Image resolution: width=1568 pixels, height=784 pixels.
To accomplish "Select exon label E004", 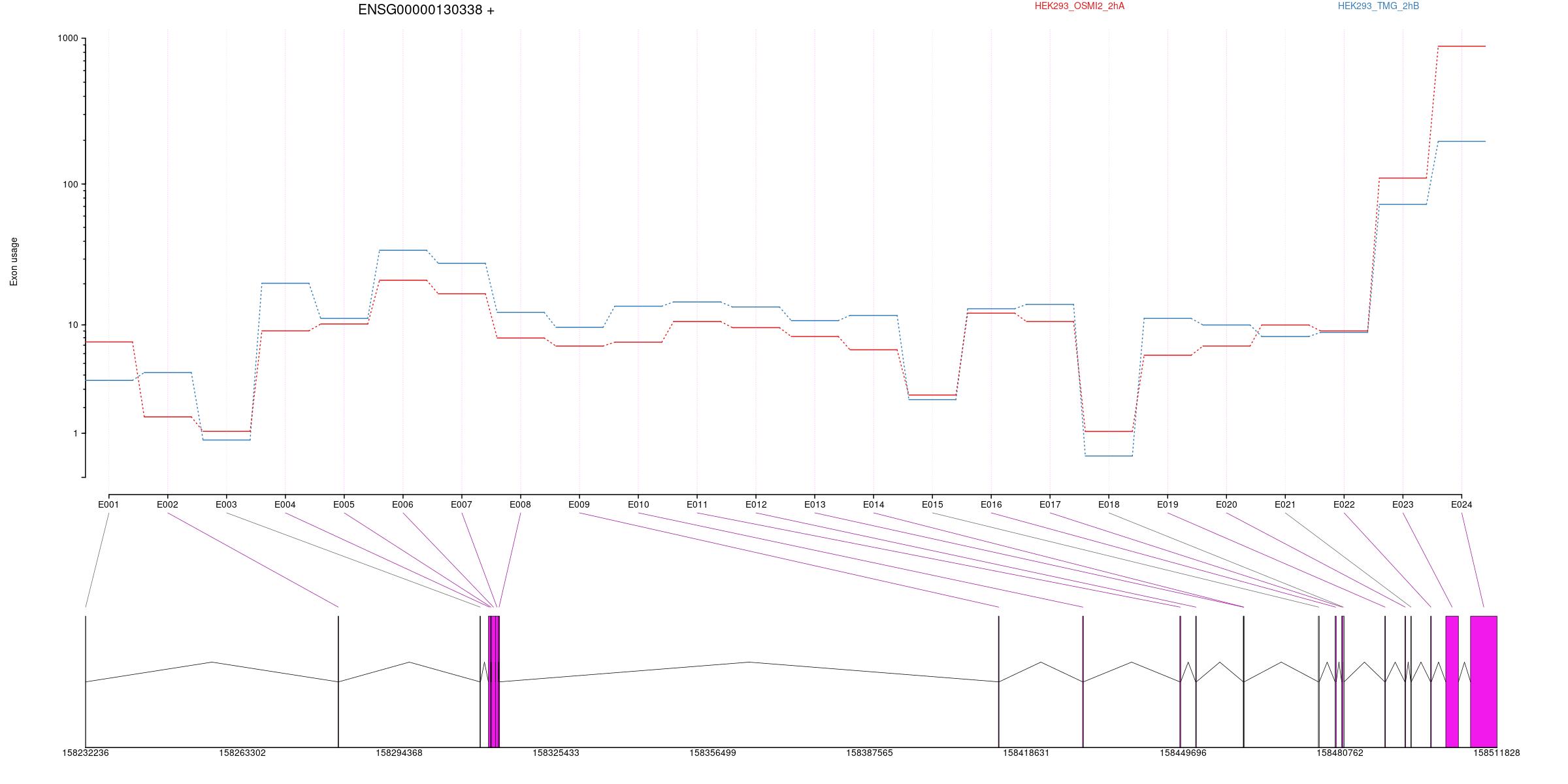I will pyautogui.click(x=285, y=504).
